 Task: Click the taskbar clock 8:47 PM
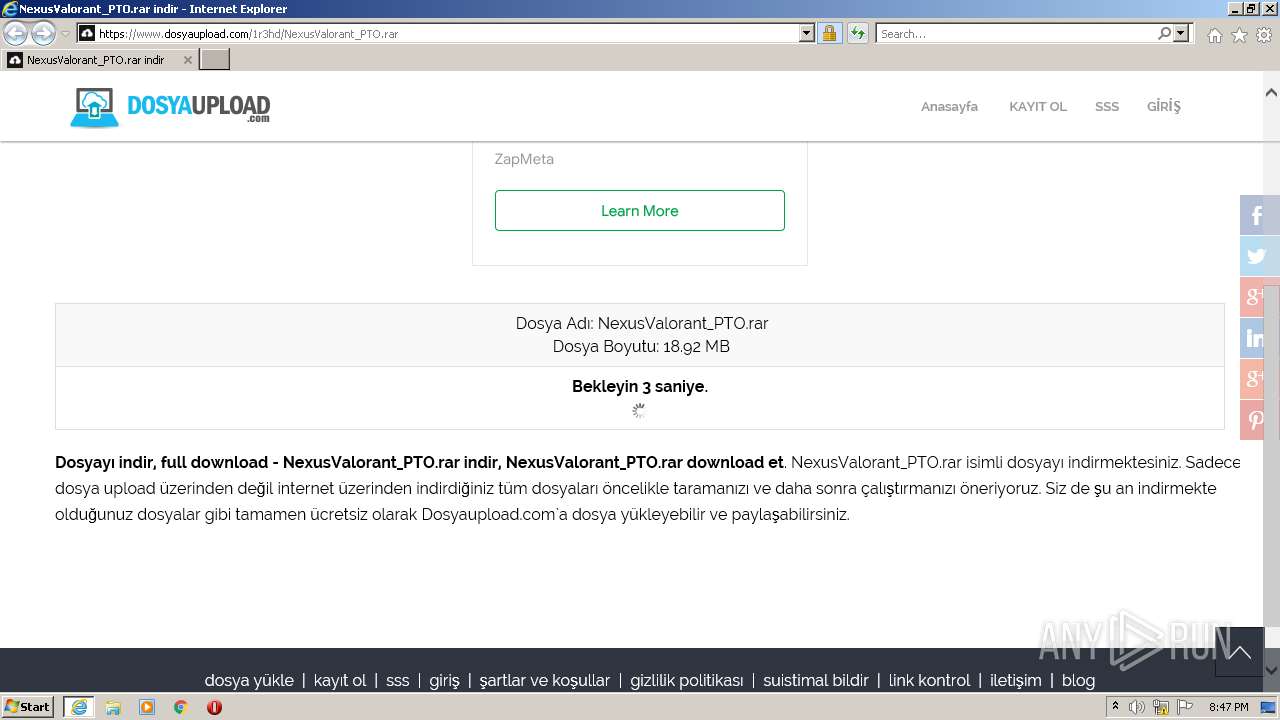[x=1228, y=707]
